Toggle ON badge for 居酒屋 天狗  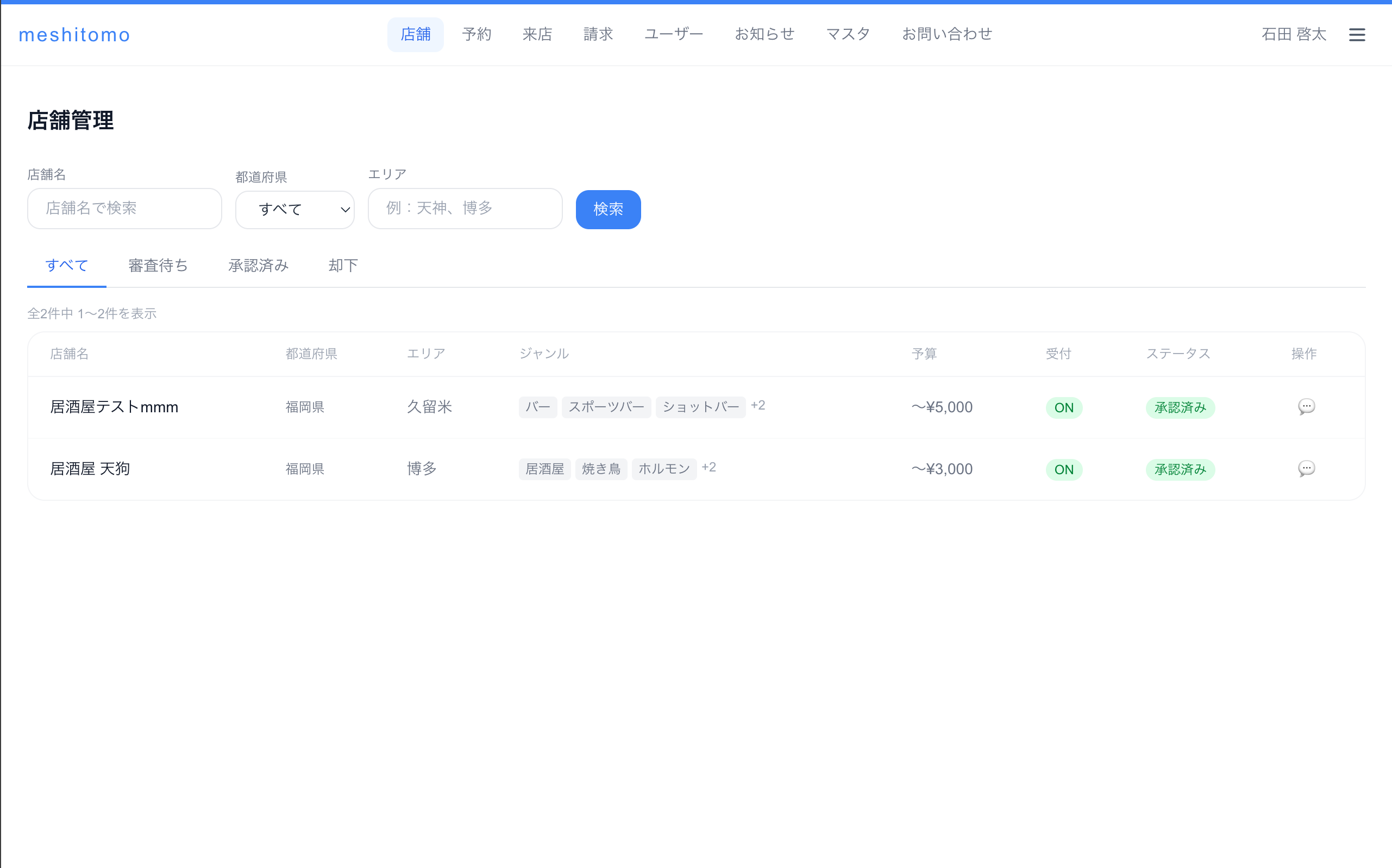tap(1063, 470)
